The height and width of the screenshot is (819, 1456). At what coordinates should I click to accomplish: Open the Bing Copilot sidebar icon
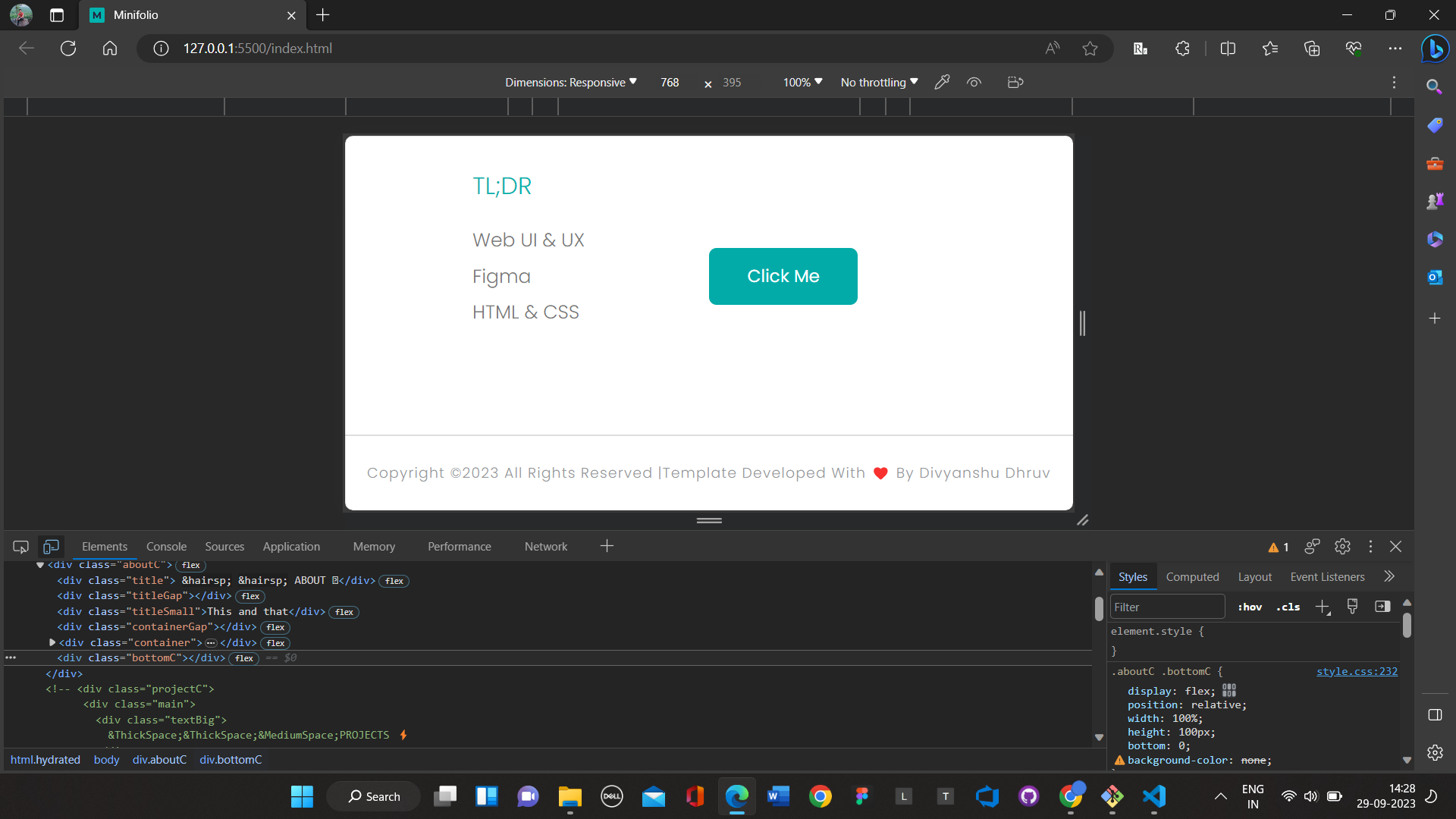pyautogui.click(x=1435, y=49)
